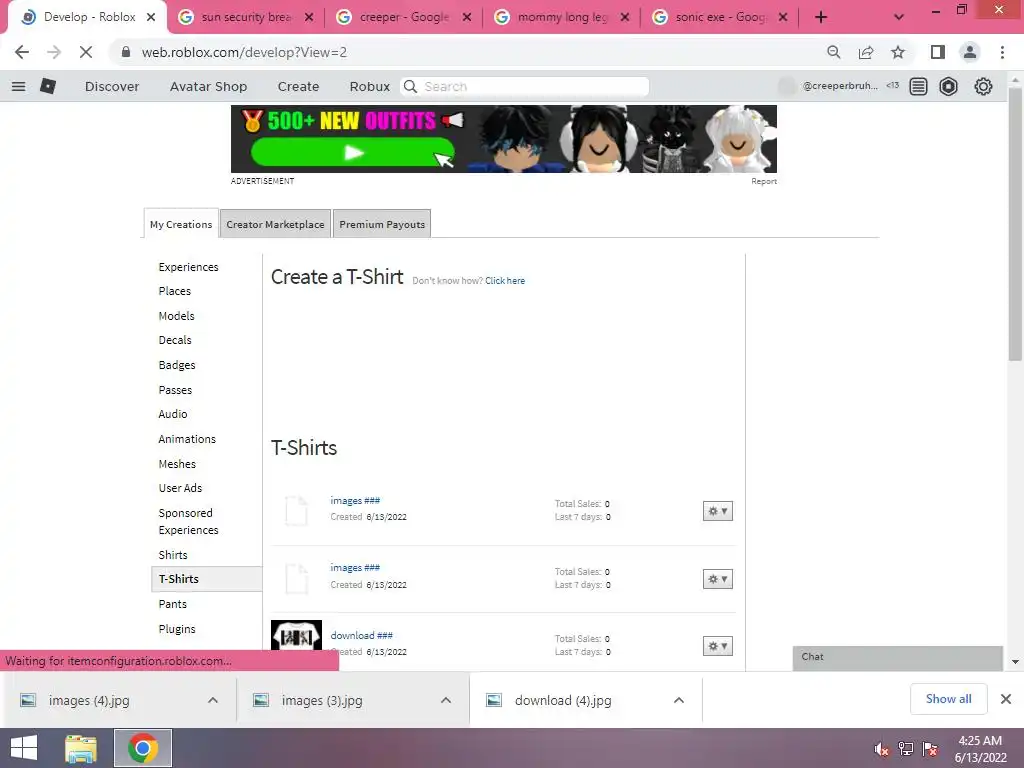The width and height of the screenshot is (1024, 768).
Task: Click the search magnifier icon in Roblox search
Action: point(410,86)
